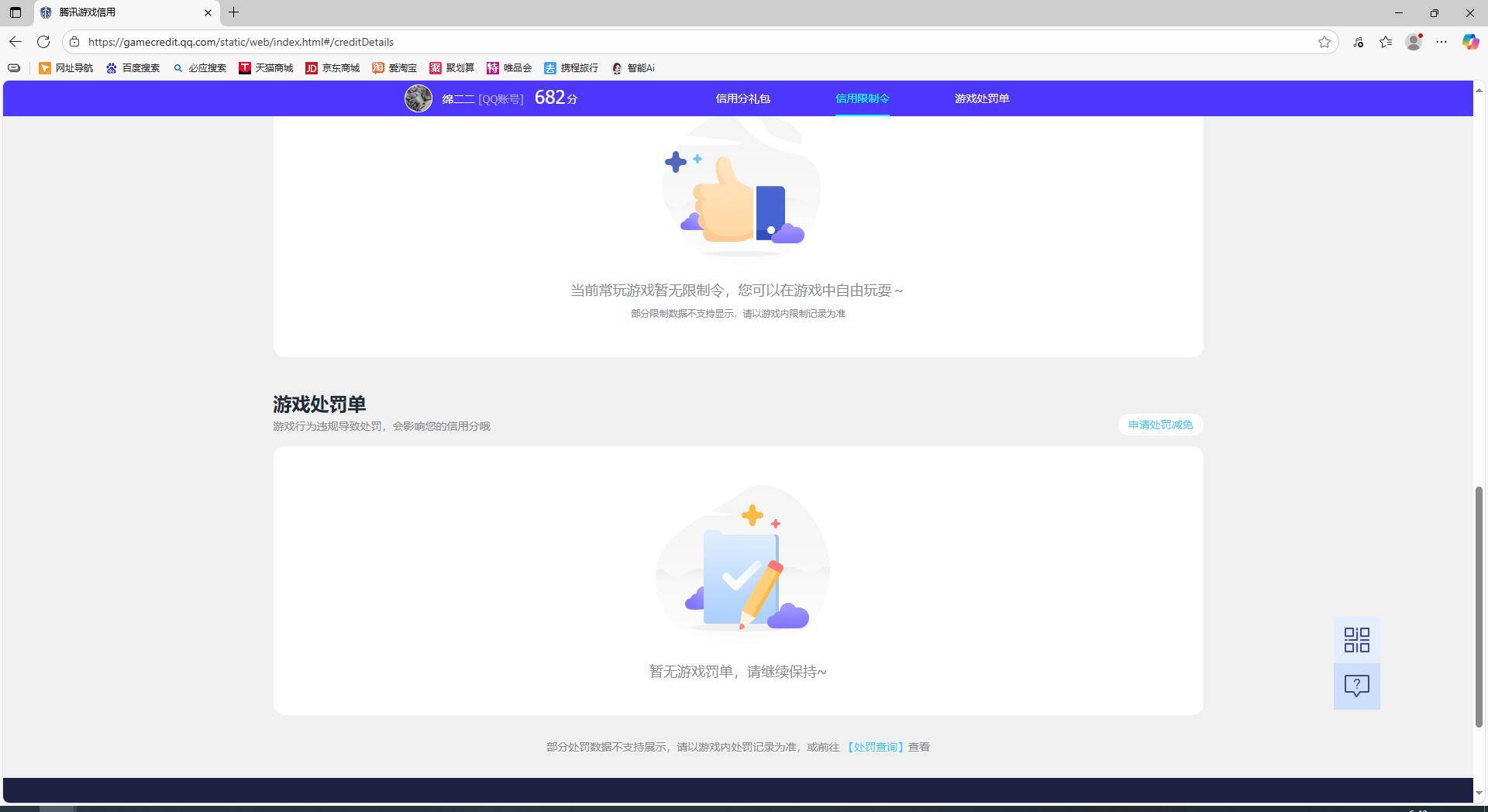Open browser settings via the ellipsis menu

[x=1441, y=42]
